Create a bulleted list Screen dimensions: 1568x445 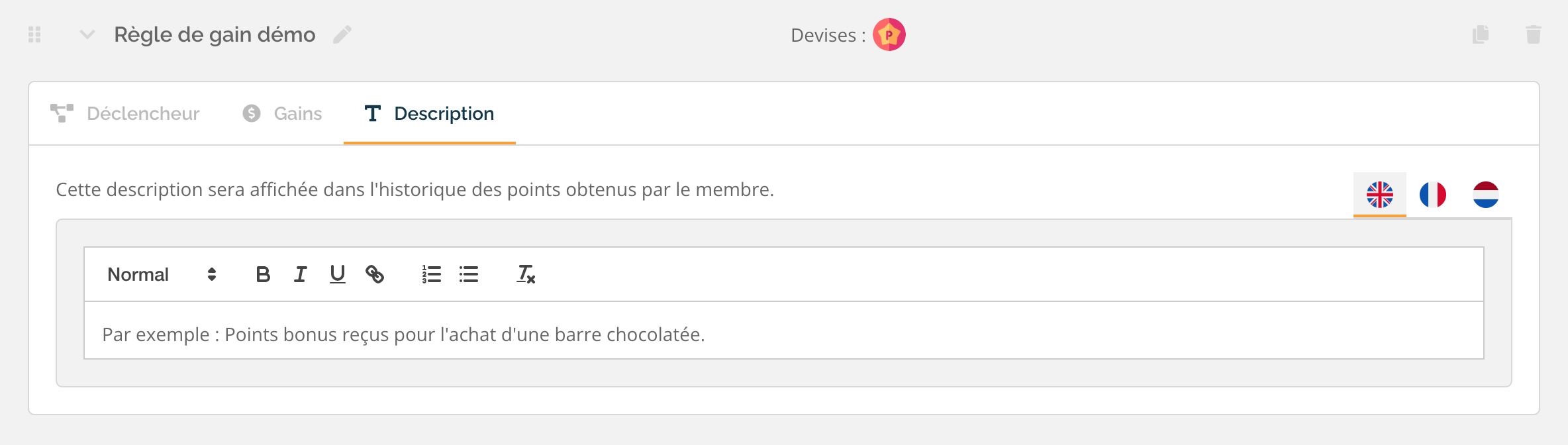469,274
